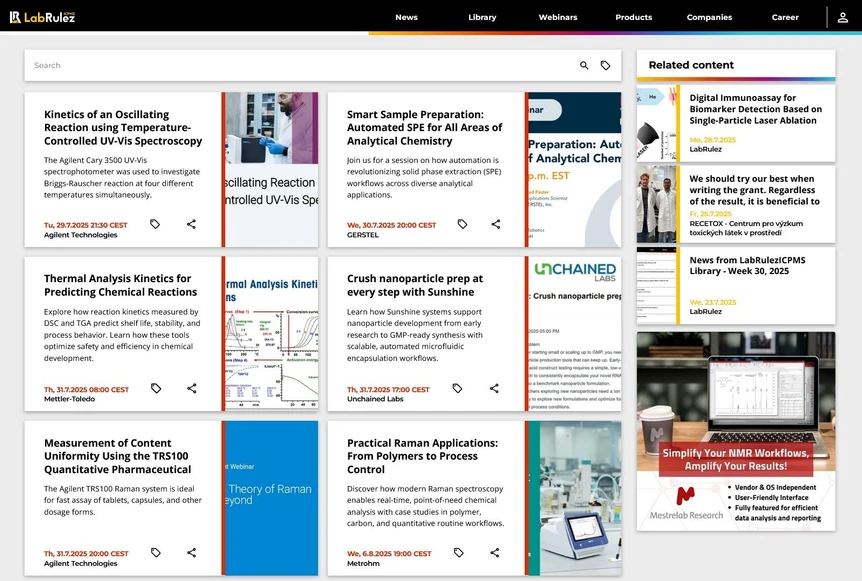Screen dimensions: 862x581
Task: Click 'Agilent Technologies' under Kinetics card
Action: point(81,235)
